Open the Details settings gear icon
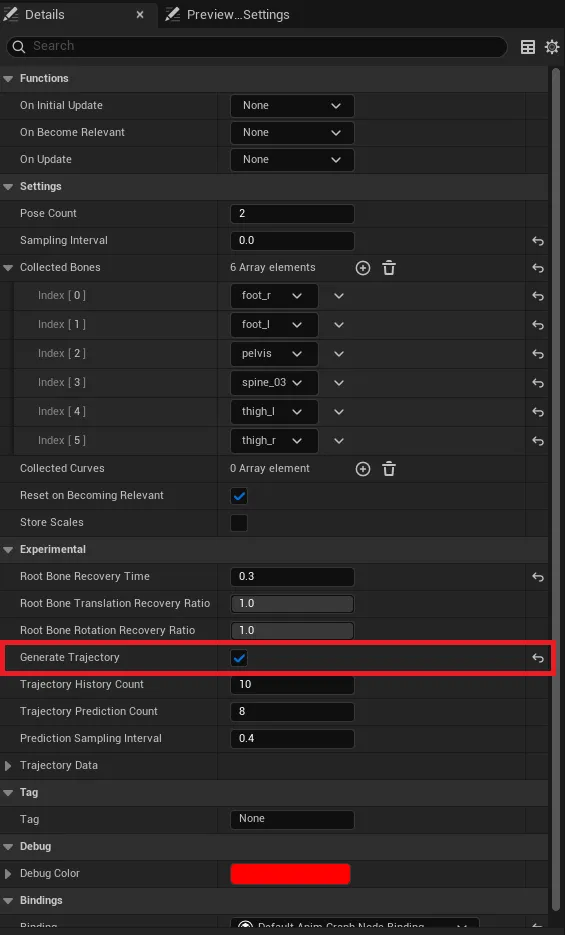This screenshot has width=565, height=935. 552,47
